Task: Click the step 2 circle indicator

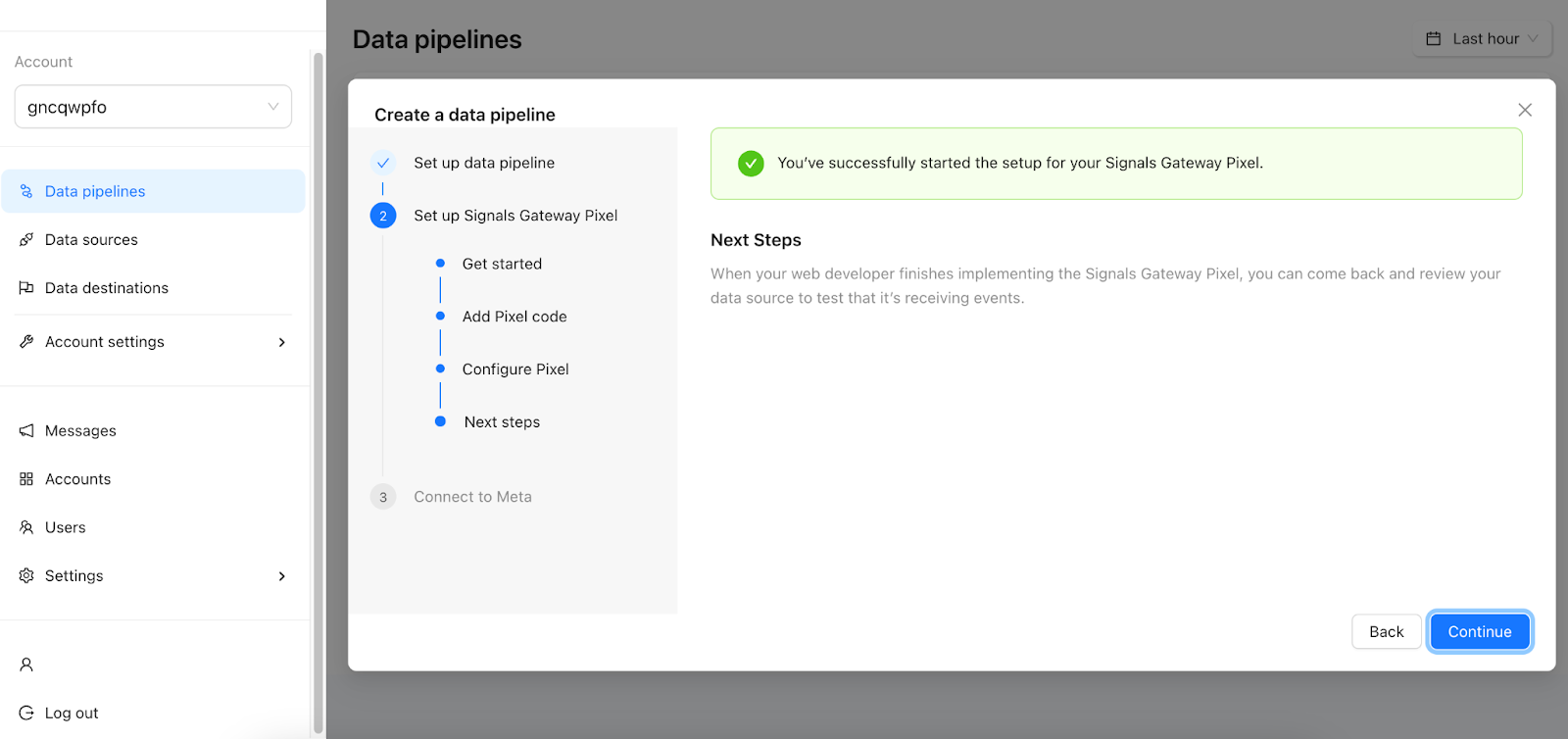Action: 383,216
